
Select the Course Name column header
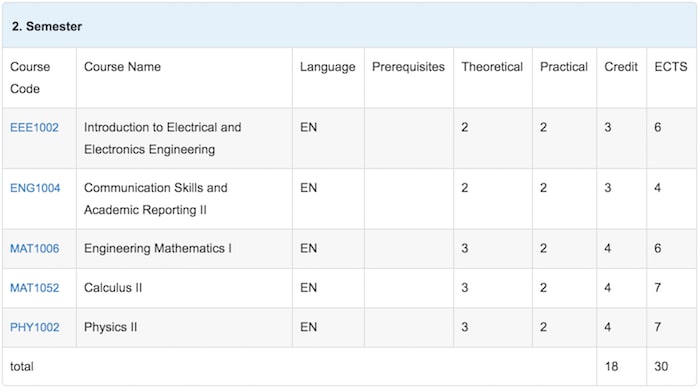pos(122,67)
